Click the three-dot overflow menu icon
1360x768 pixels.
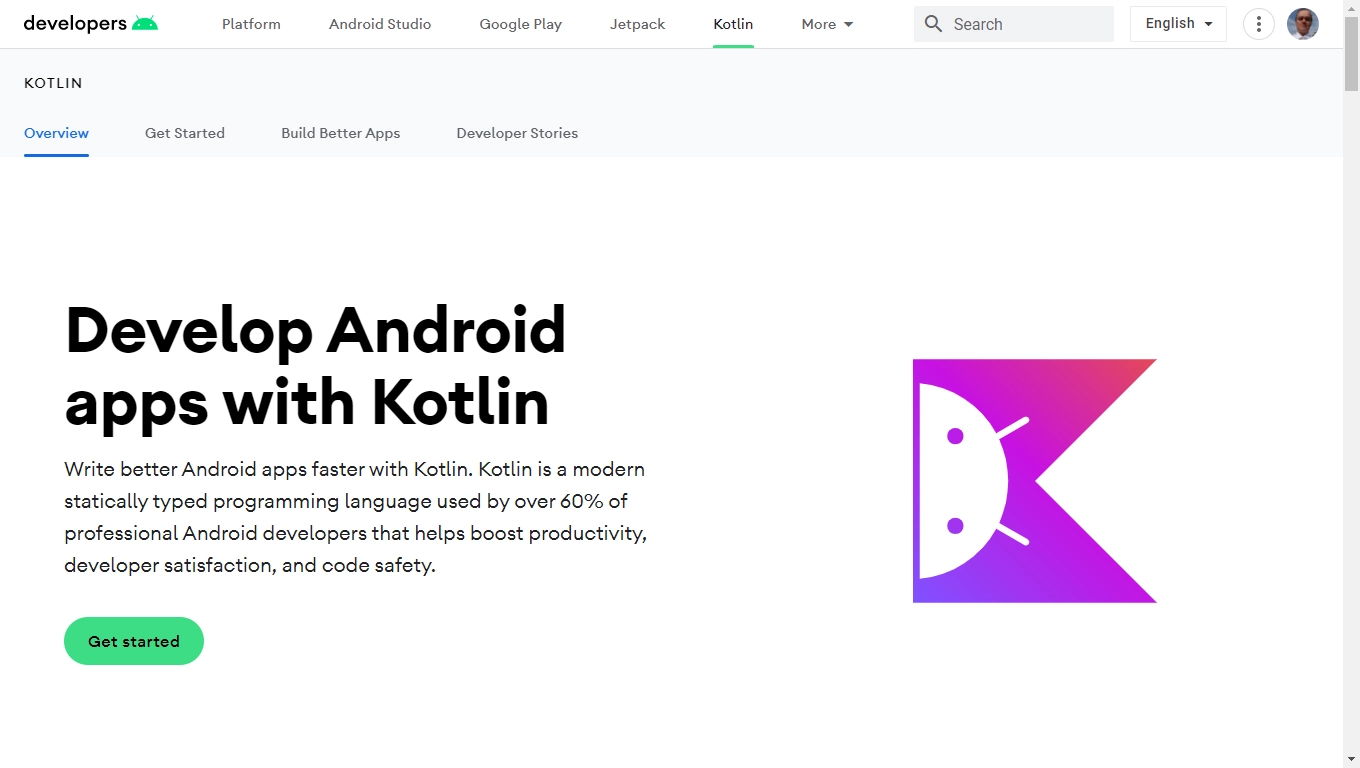(x=1258, y=23)
